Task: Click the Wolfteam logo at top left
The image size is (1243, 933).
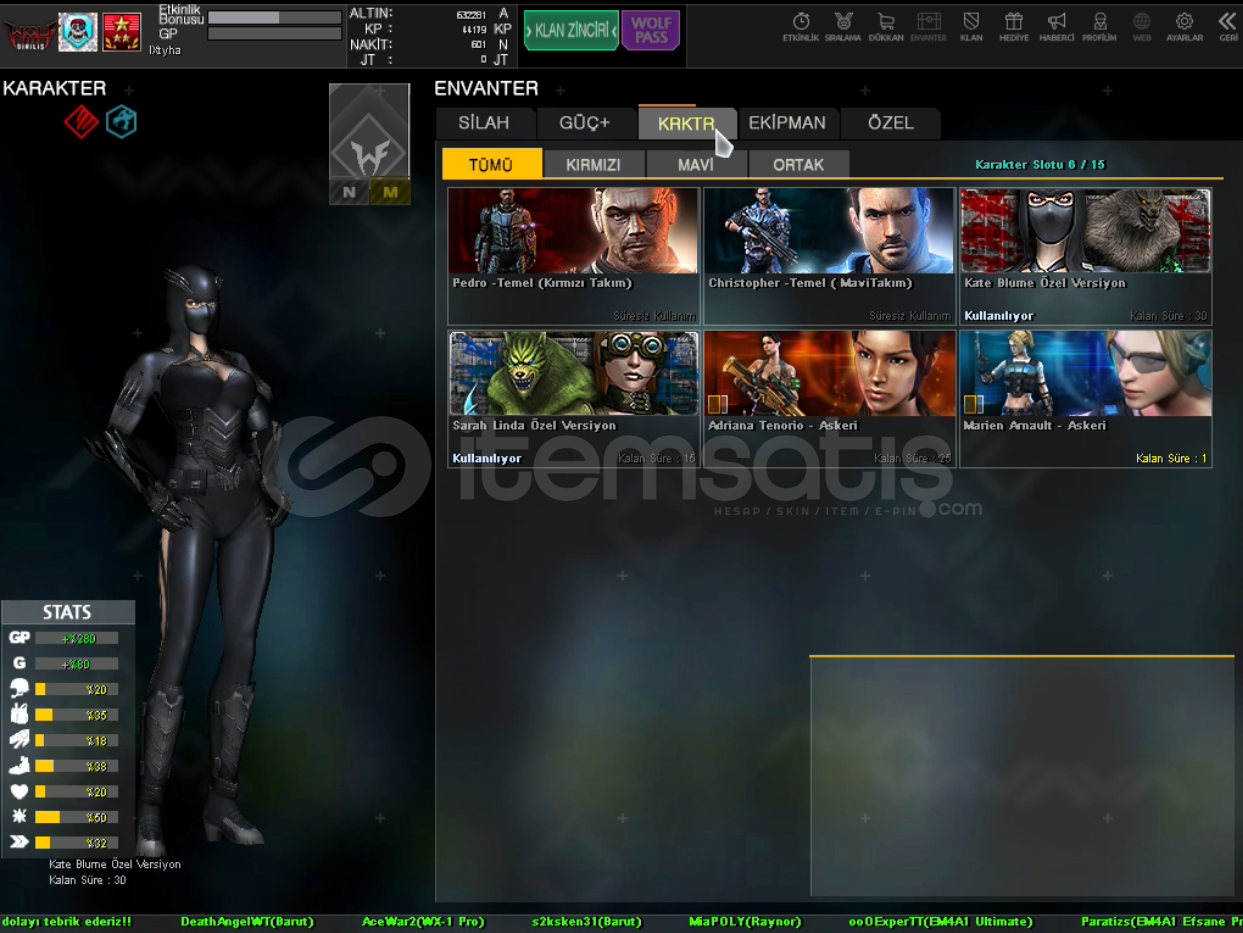Action: [x=29, y=34]
